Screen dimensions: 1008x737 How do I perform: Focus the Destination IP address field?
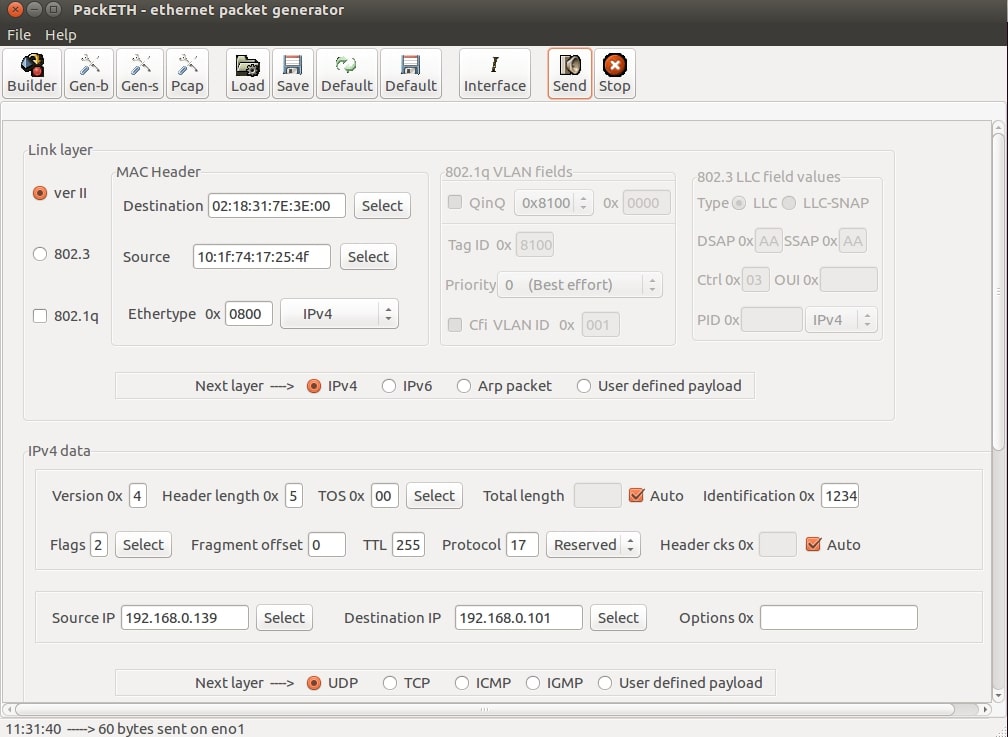click(x=519, y=617)
